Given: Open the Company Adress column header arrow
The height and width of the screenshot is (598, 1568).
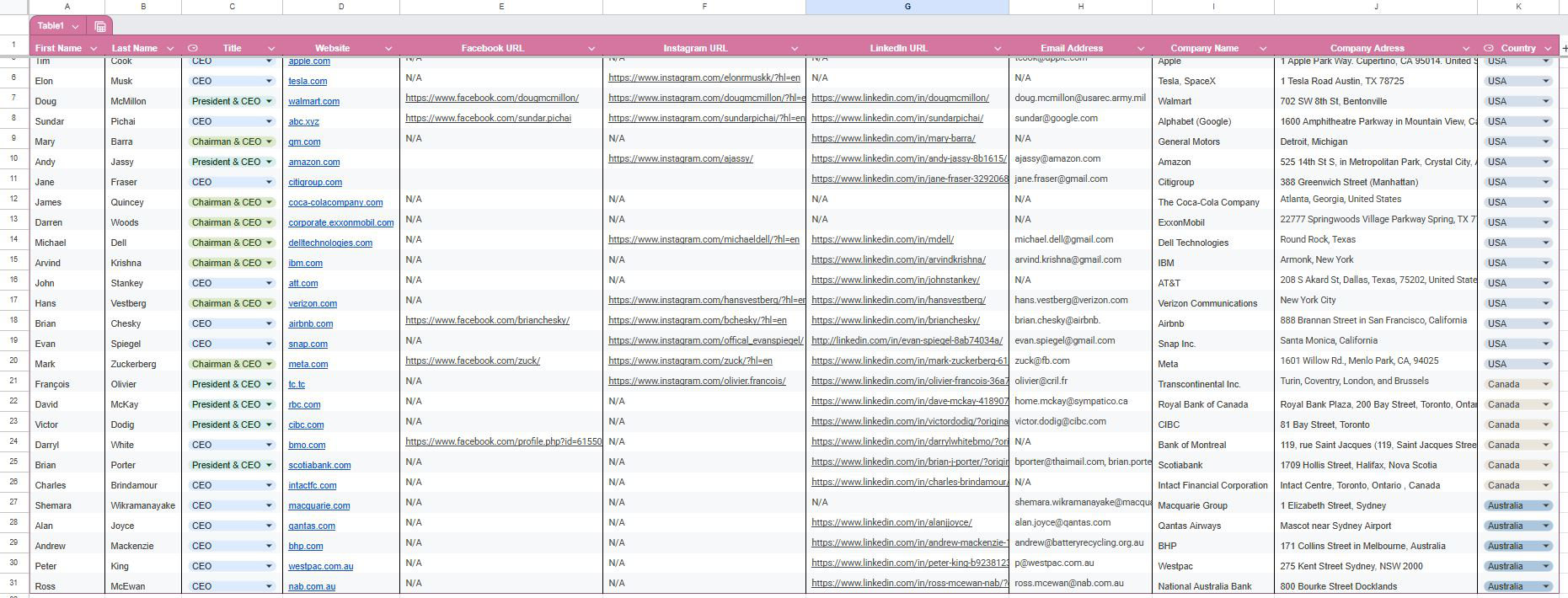Looking at the screenshot, I should (x=1466, y=48).
